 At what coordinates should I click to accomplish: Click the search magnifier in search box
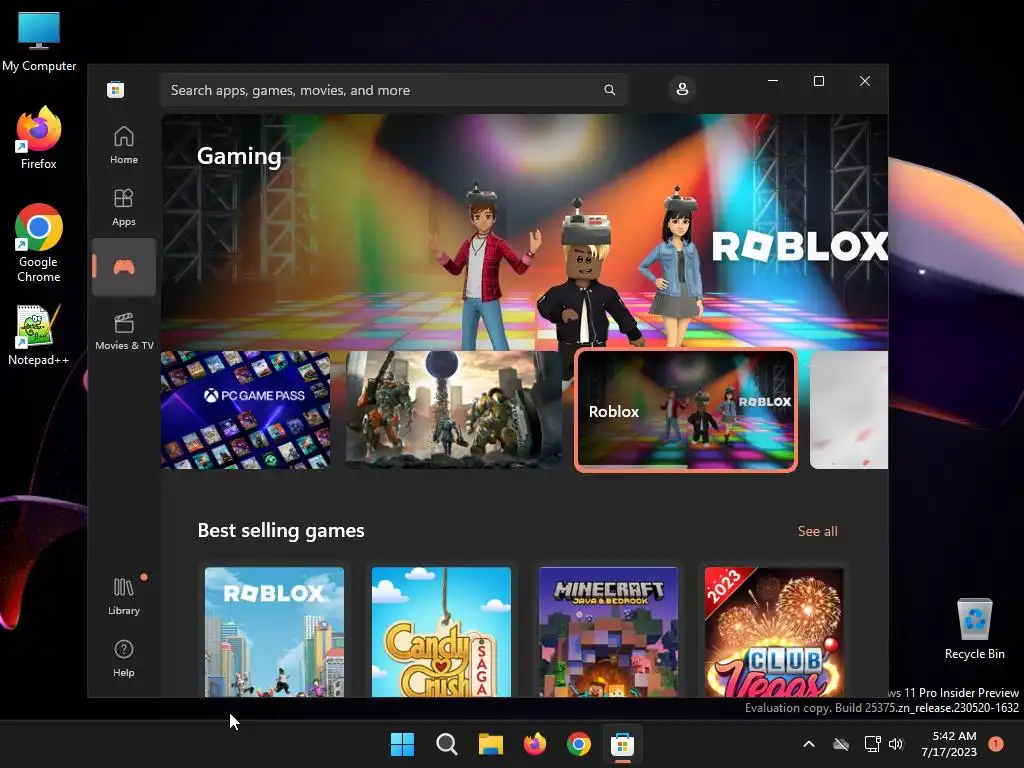tap(609, 90)
